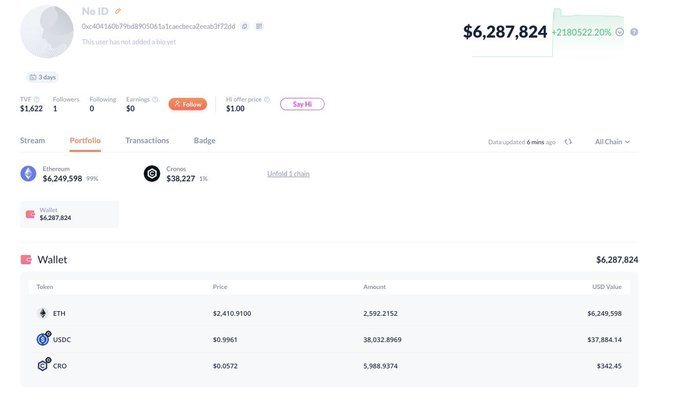The height and width of the screenshot is (408, 680).
Task: Click CRO value $342.45
Action: (609, 366)
